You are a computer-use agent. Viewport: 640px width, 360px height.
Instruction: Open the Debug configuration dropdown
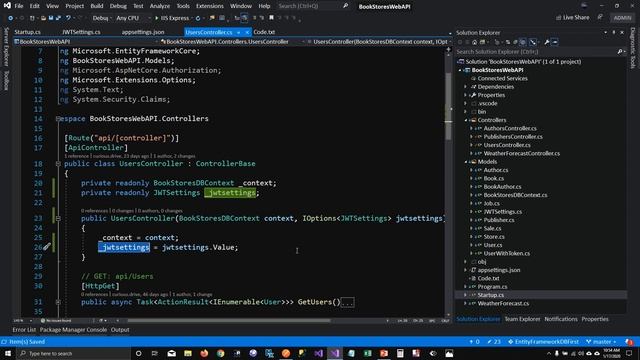(x=102, y=18)
